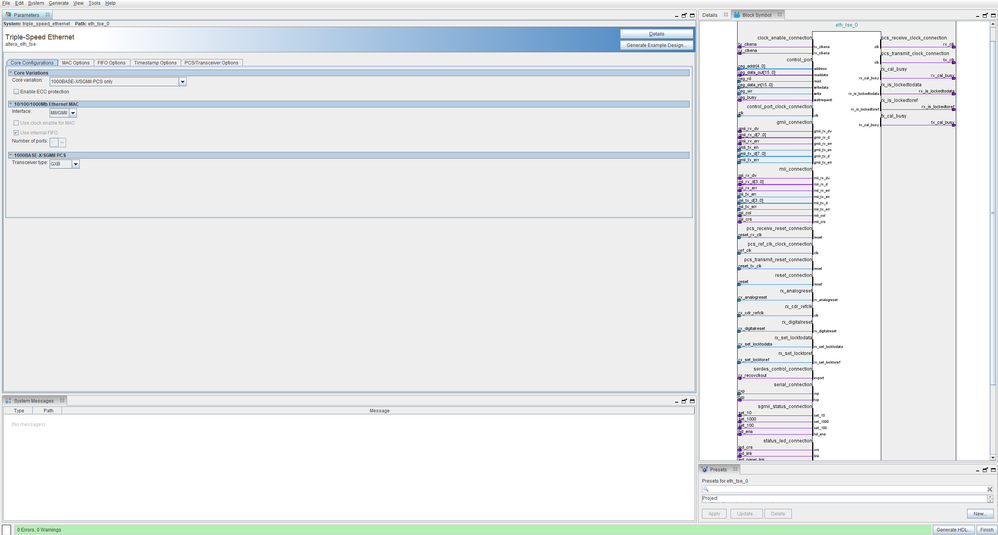This screenshot has height=535, width=998.
Task: Detach the Presets tab via grip icon
Action: point(734,469)
